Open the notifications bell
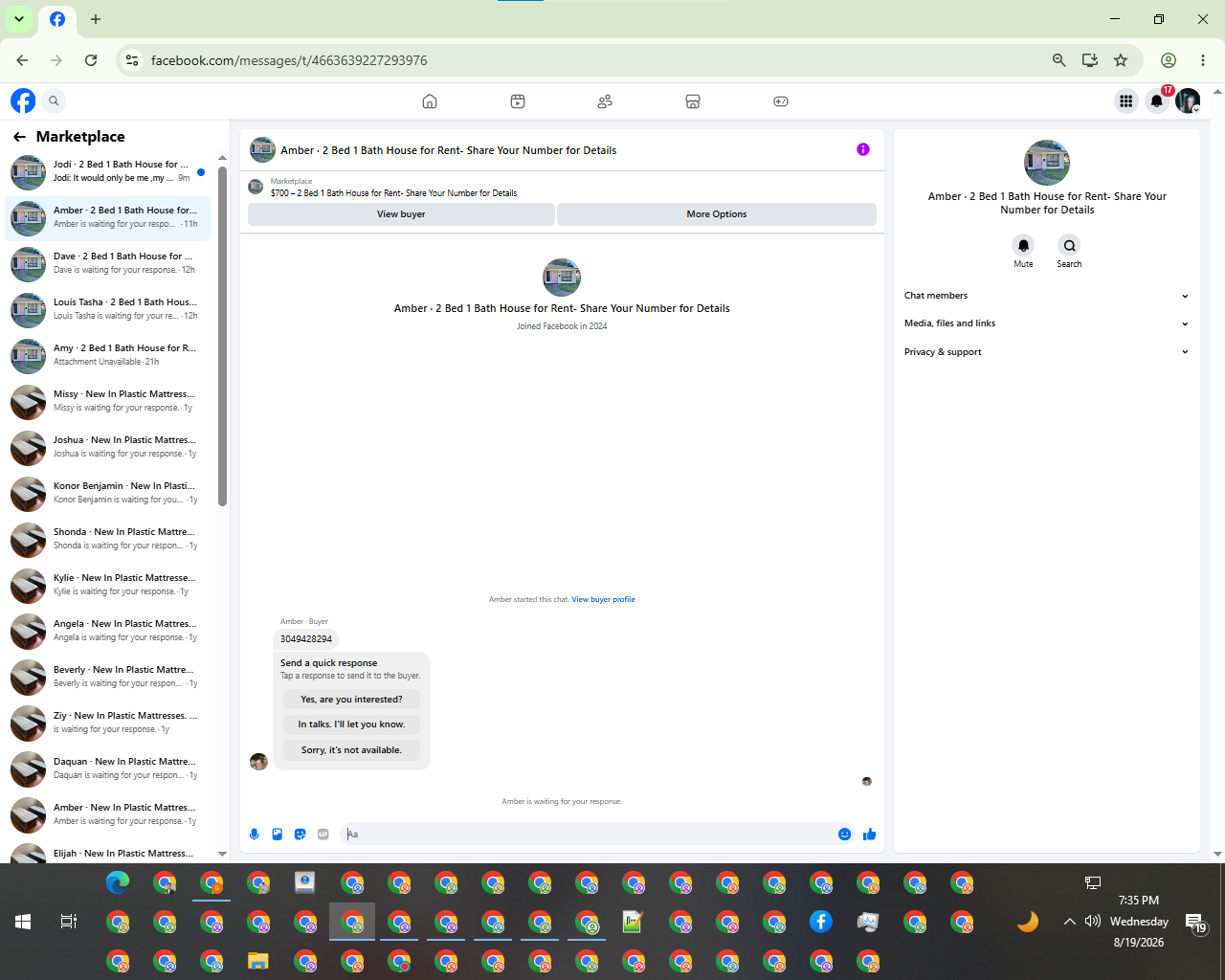 point(1157,100)
